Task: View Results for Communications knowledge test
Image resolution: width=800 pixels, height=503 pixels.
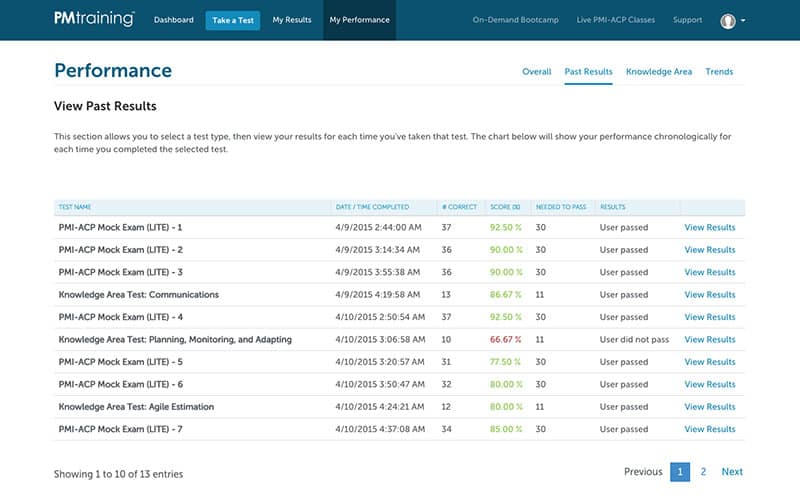Action: [x=710, y=295]
